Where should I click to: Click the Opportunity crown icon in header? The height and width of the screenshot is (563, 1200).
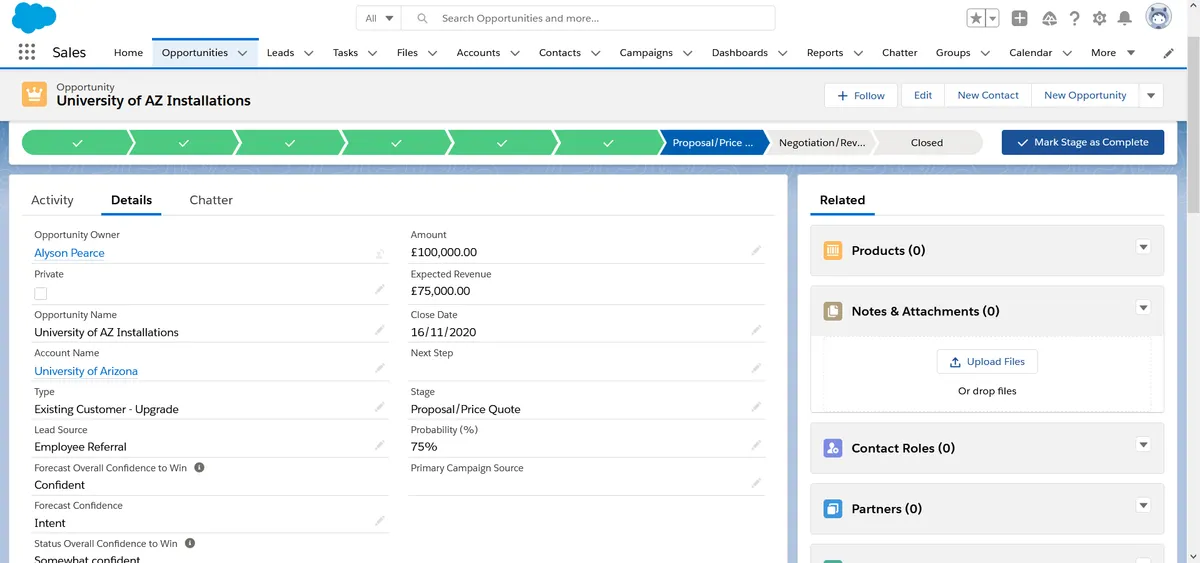pyautogui.click(x=35, y=95)
